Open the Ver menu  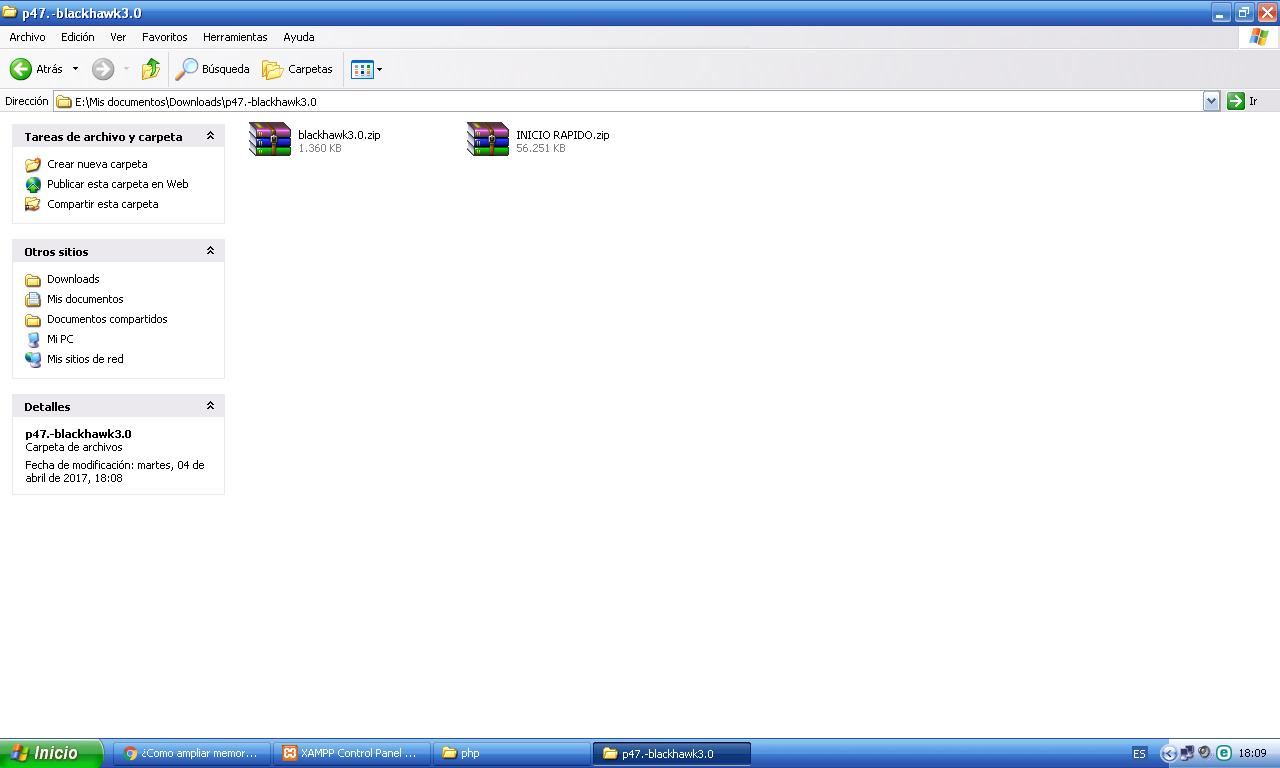(x=118, y=37)
